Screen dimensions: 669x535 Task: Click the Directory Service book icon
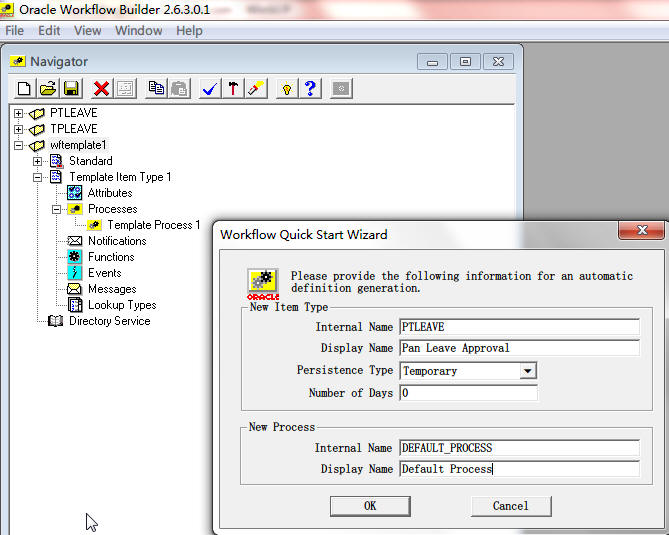(x=55, y=321)
